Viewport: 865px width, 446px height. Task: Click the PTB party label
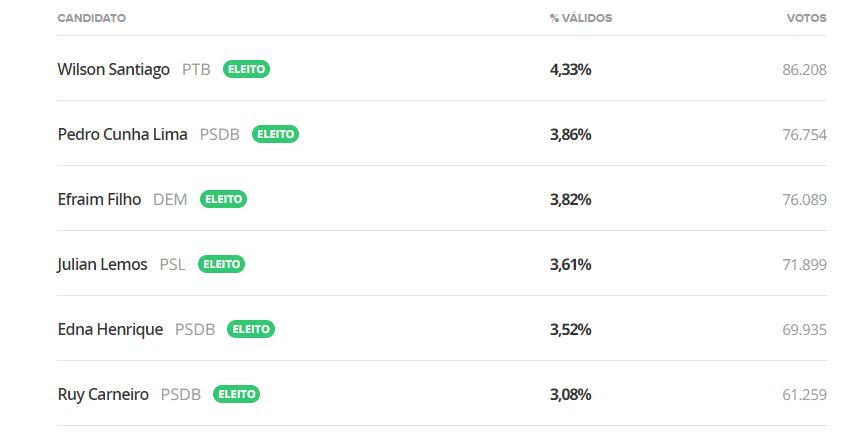[196, 70]
